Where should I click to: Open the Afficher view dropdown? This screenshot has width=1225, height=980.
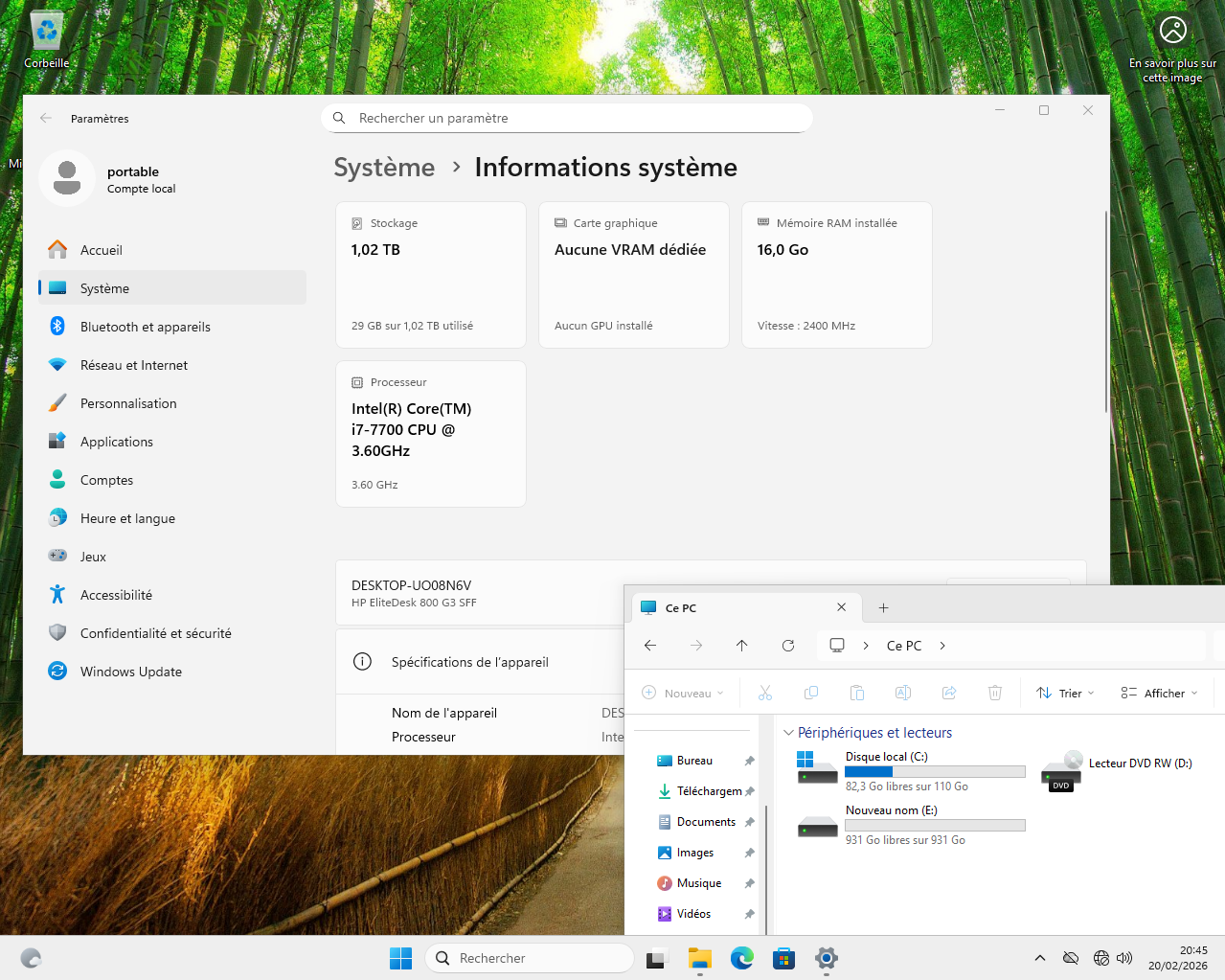(x=1159, y=693)
